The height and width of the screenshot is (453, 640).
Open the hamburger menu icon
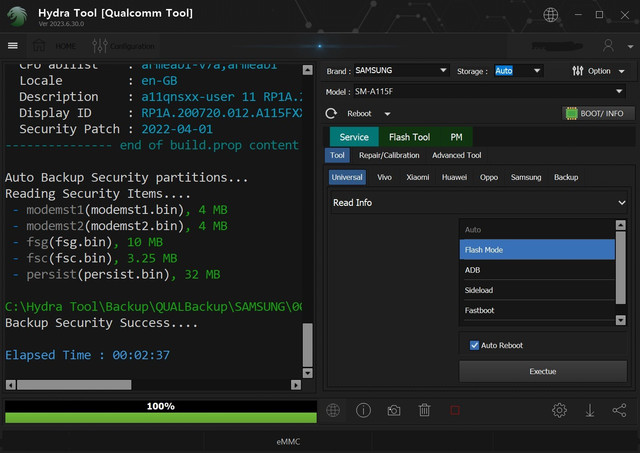pos(13,45)
